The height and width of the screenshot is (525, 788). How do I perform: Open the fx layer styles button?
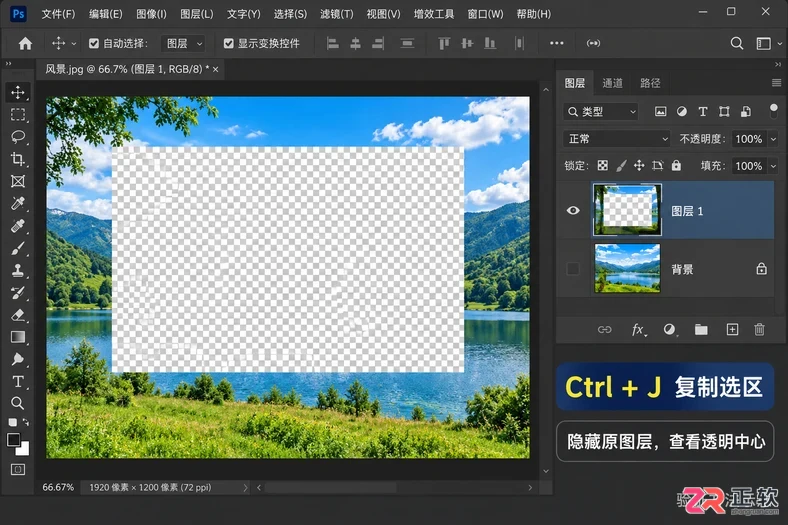tap(638, 330)
